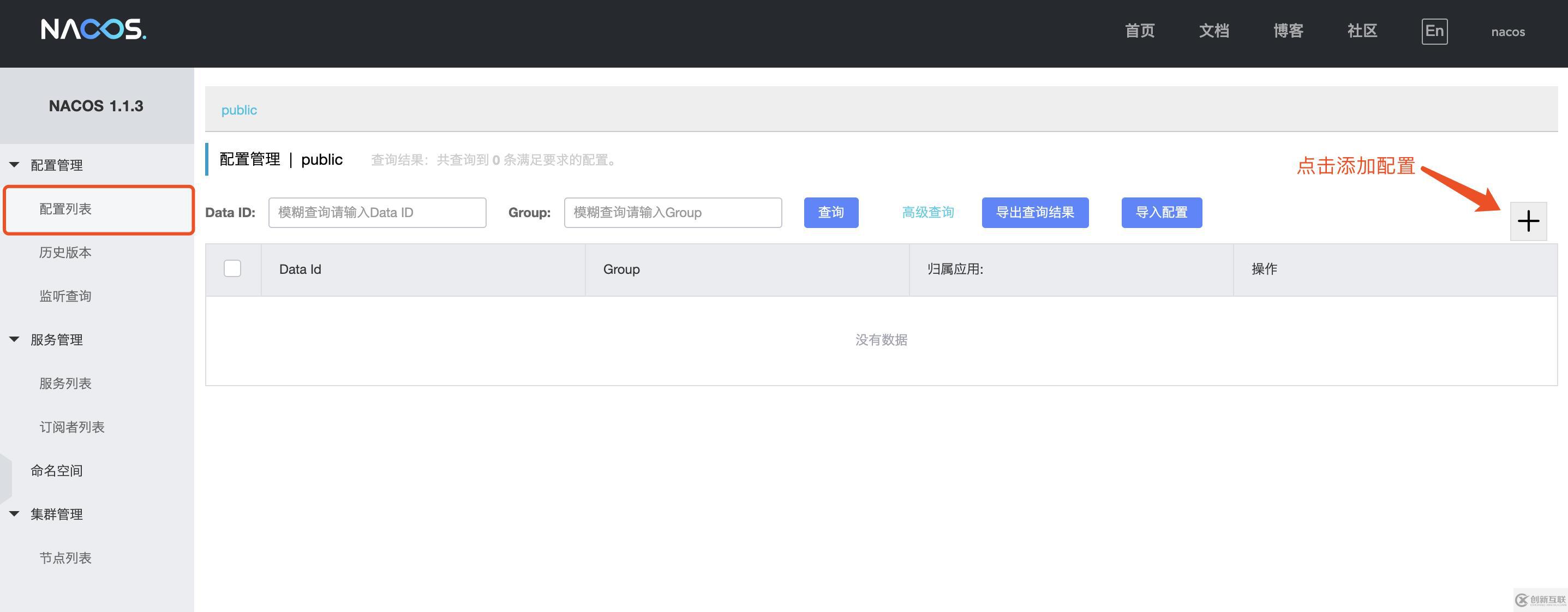Click the 归属应用 column header
This screenshot has height=612, width=1568.
(1072, 269)
